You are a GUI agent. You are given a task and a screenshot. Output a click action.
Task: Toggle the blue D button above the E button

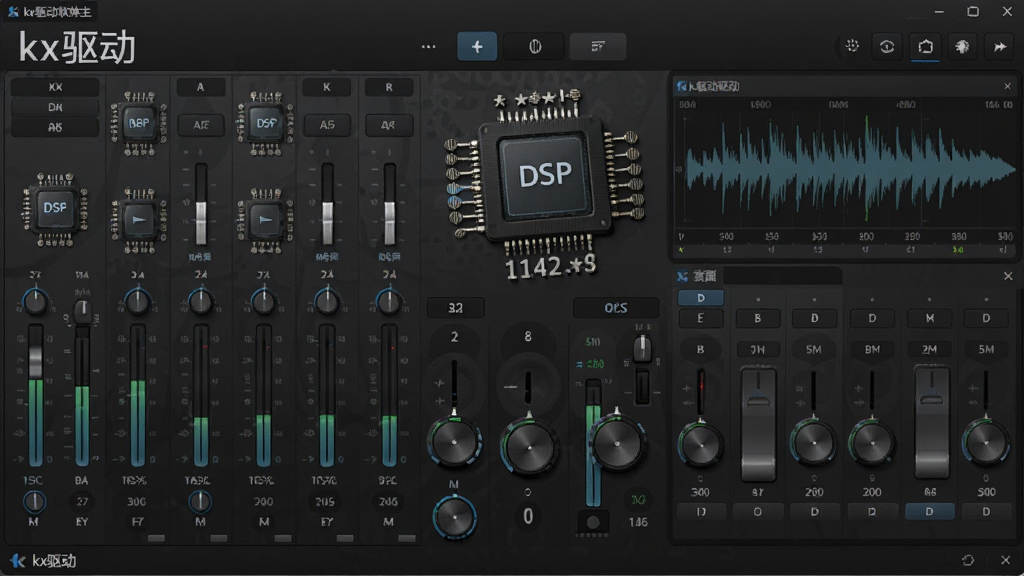(x=701, y=298)
